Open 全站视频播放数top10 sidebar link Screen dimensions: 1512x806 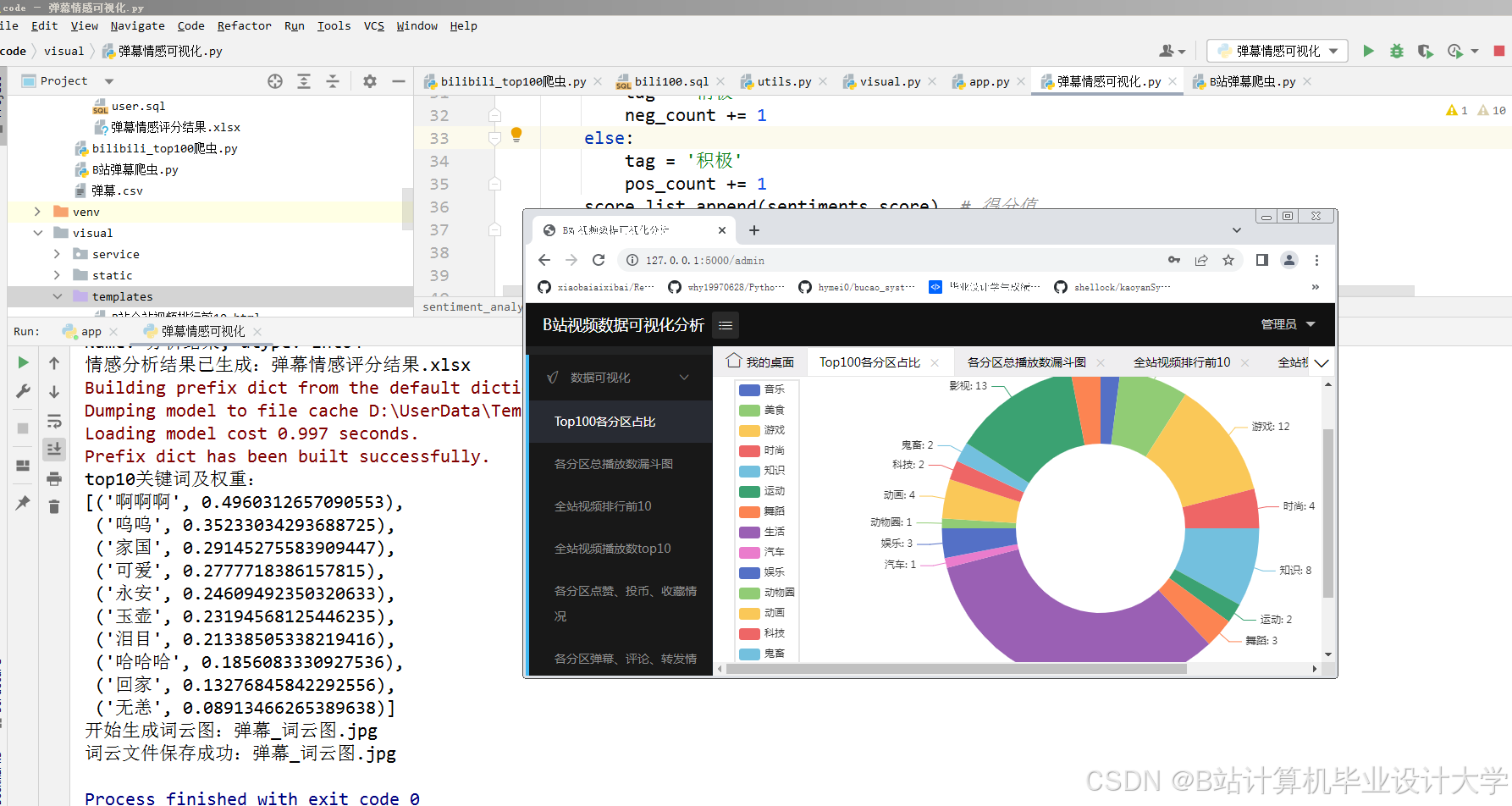(x=612, y=549)
